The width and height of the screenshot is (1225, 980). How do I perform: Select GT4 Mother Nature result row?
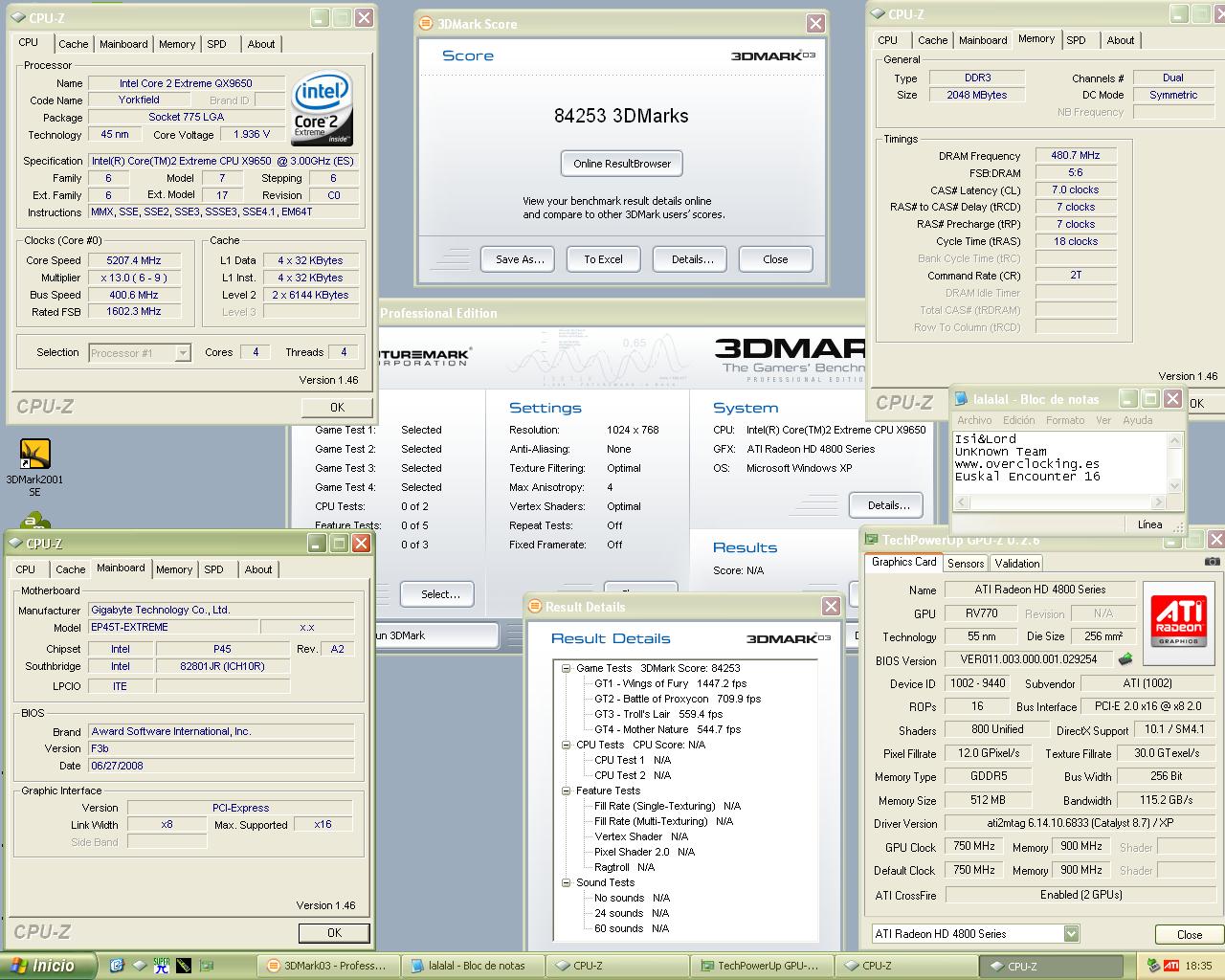tap(667, 729)
